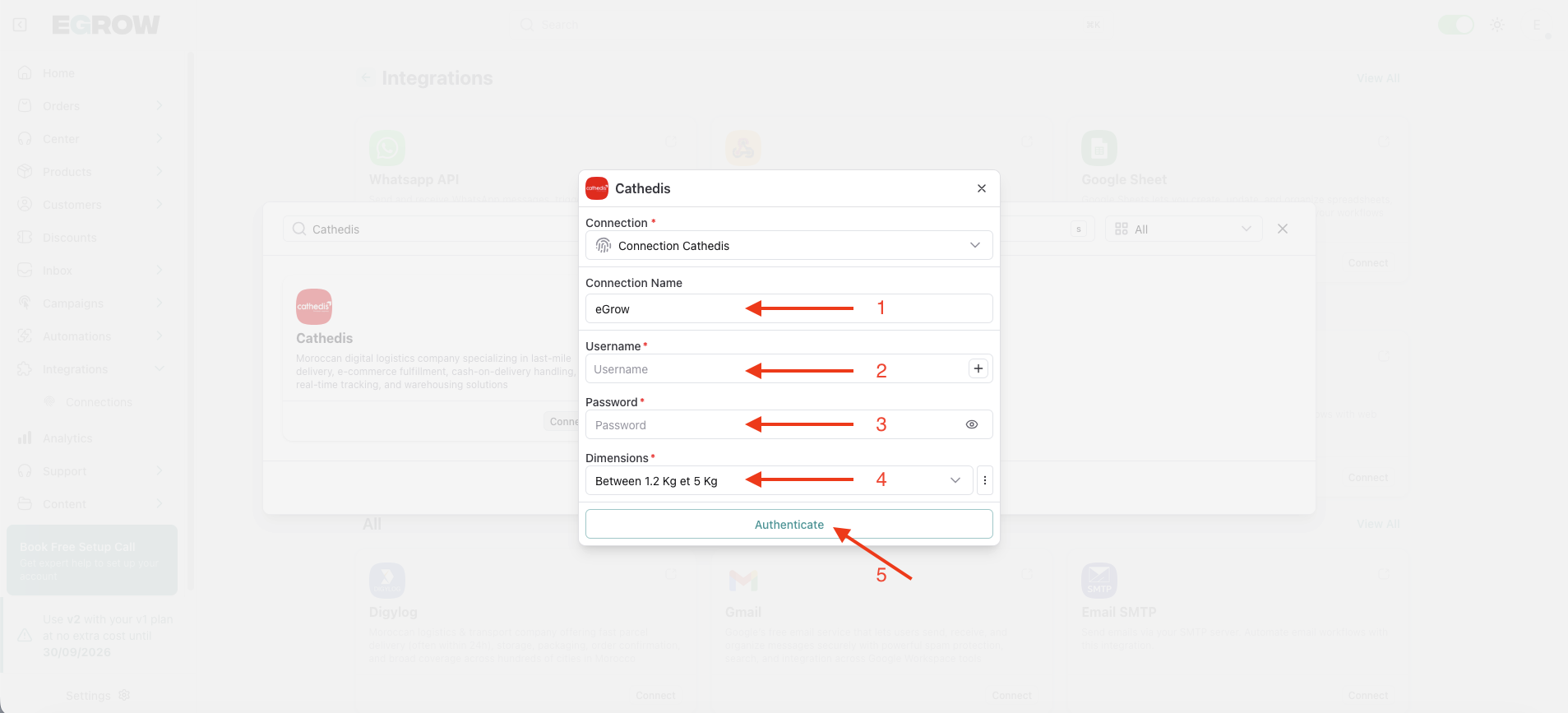Image resolution: width=1568 pixels, height=713 pixels.
Task: Expand the Center submenu chevron
Action: (160, 139)
